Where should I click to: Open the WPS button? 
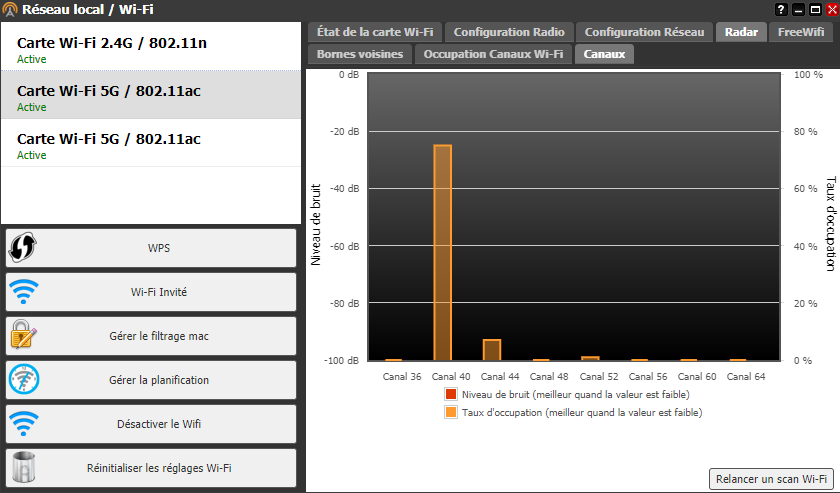coord(151,248)
